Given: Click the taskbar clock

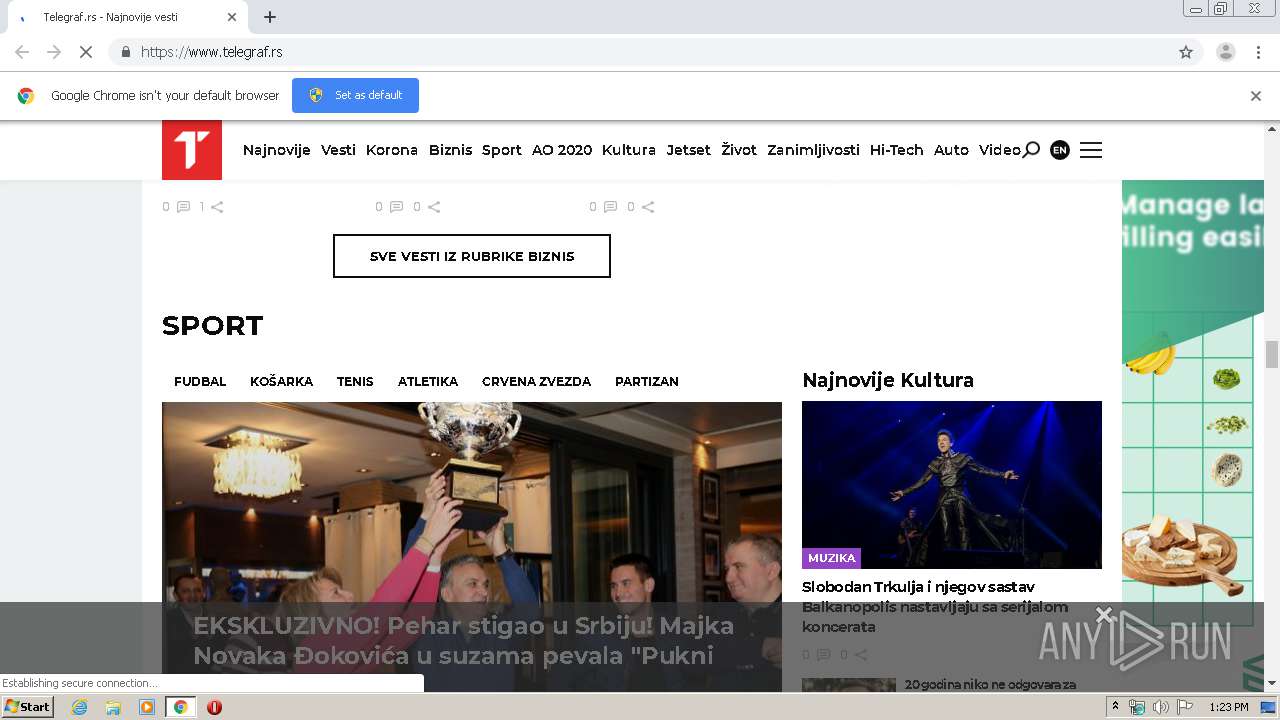Looking at the screenshot, I should click(x=1229, y=707).
